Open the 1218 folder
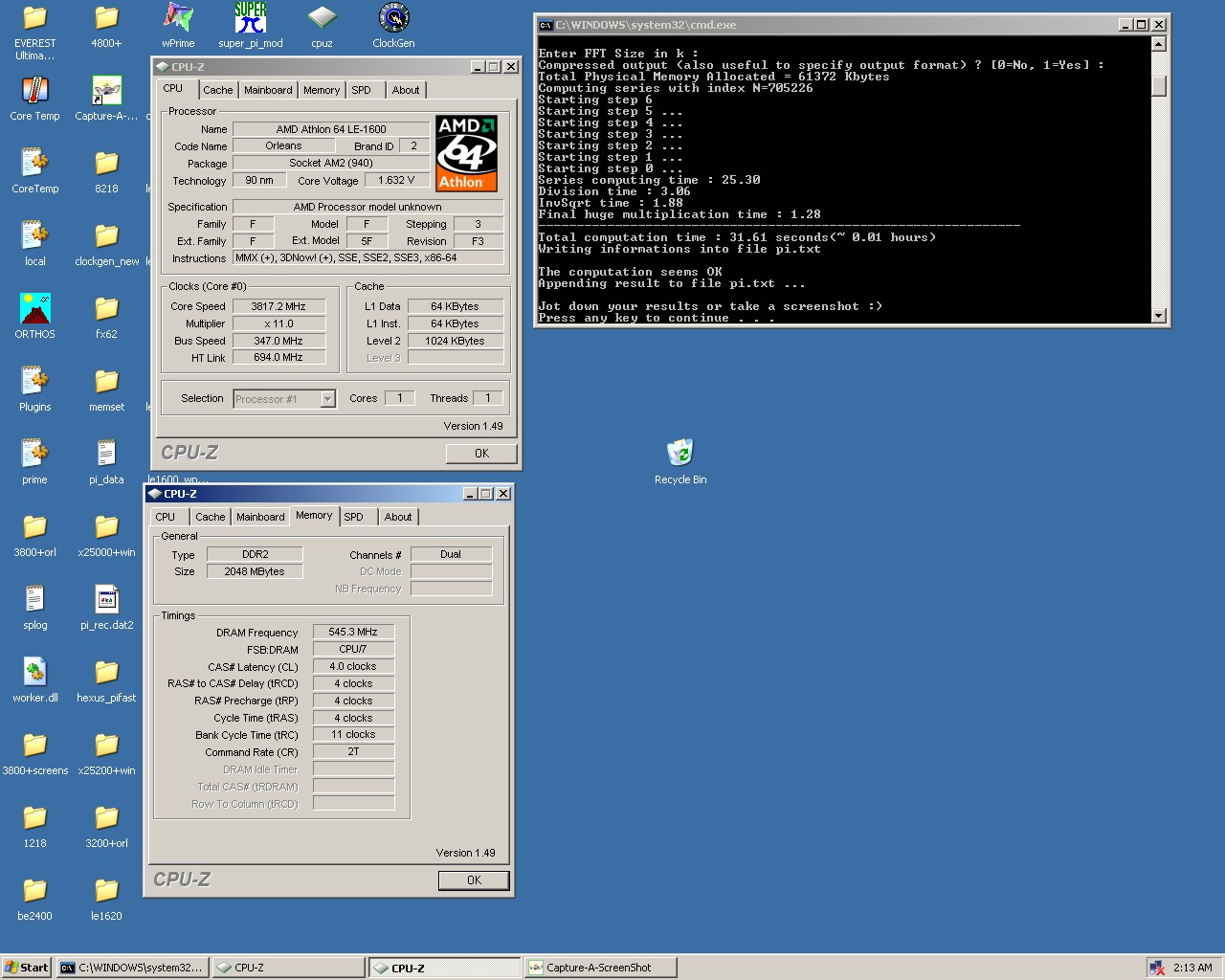The image size is (1225, 980). click(x=34, y=826)
